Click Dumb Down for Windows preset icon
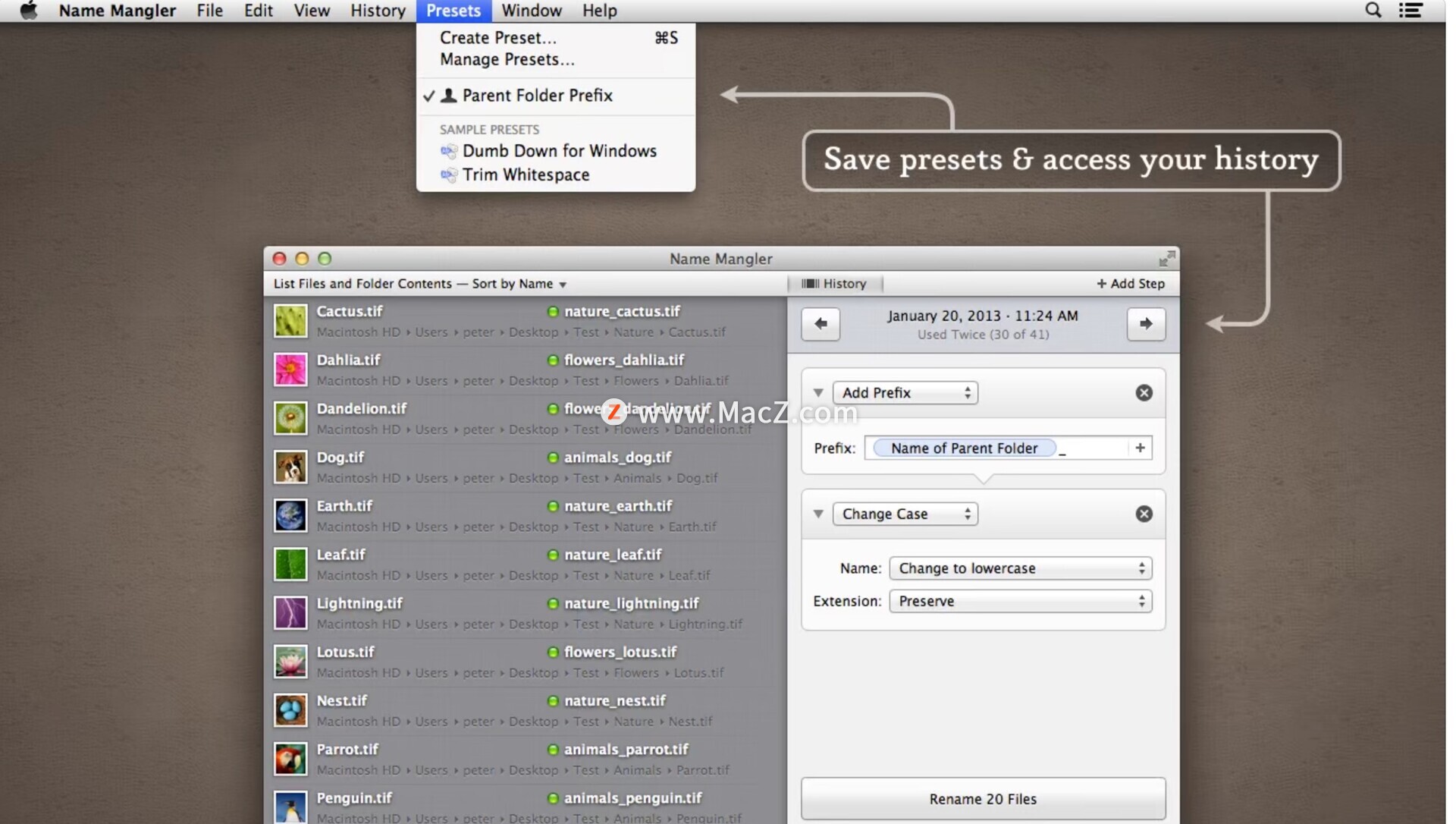The width and height of the screenshot is (1456, 824). pos(449,151)
